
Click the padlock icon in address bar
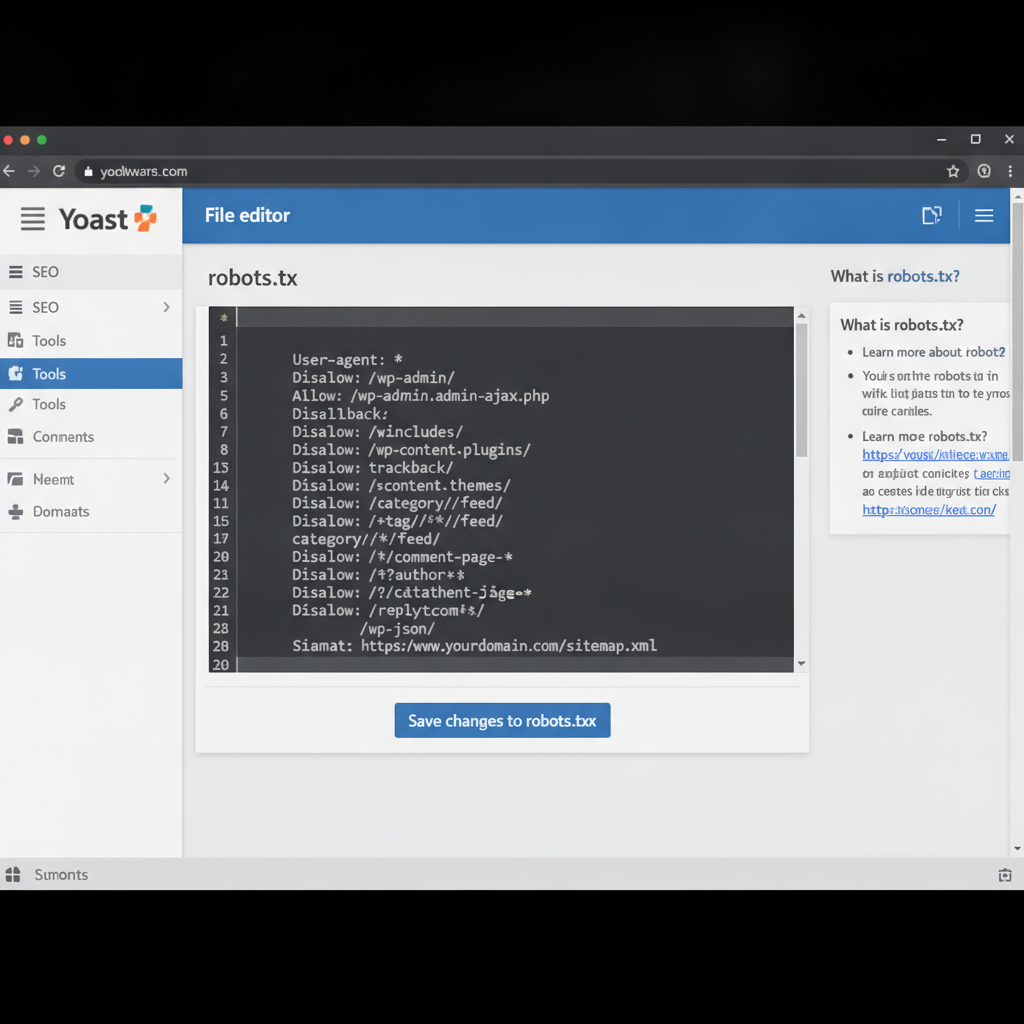(88, 171)
